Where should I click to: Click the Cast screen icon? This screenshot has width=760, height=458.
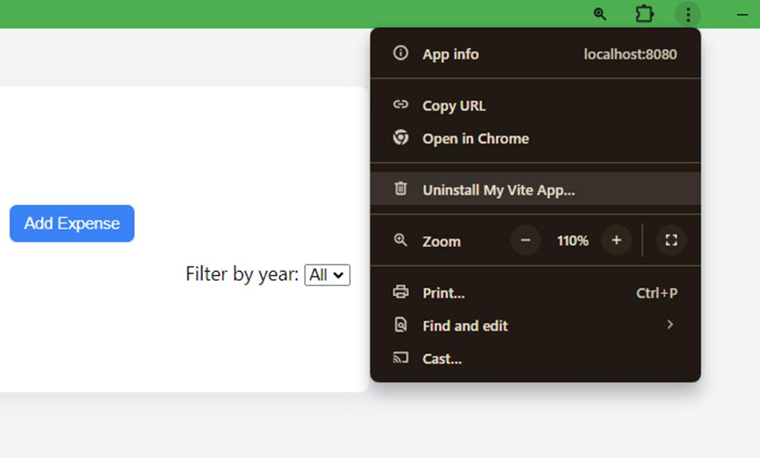[401, 358]
